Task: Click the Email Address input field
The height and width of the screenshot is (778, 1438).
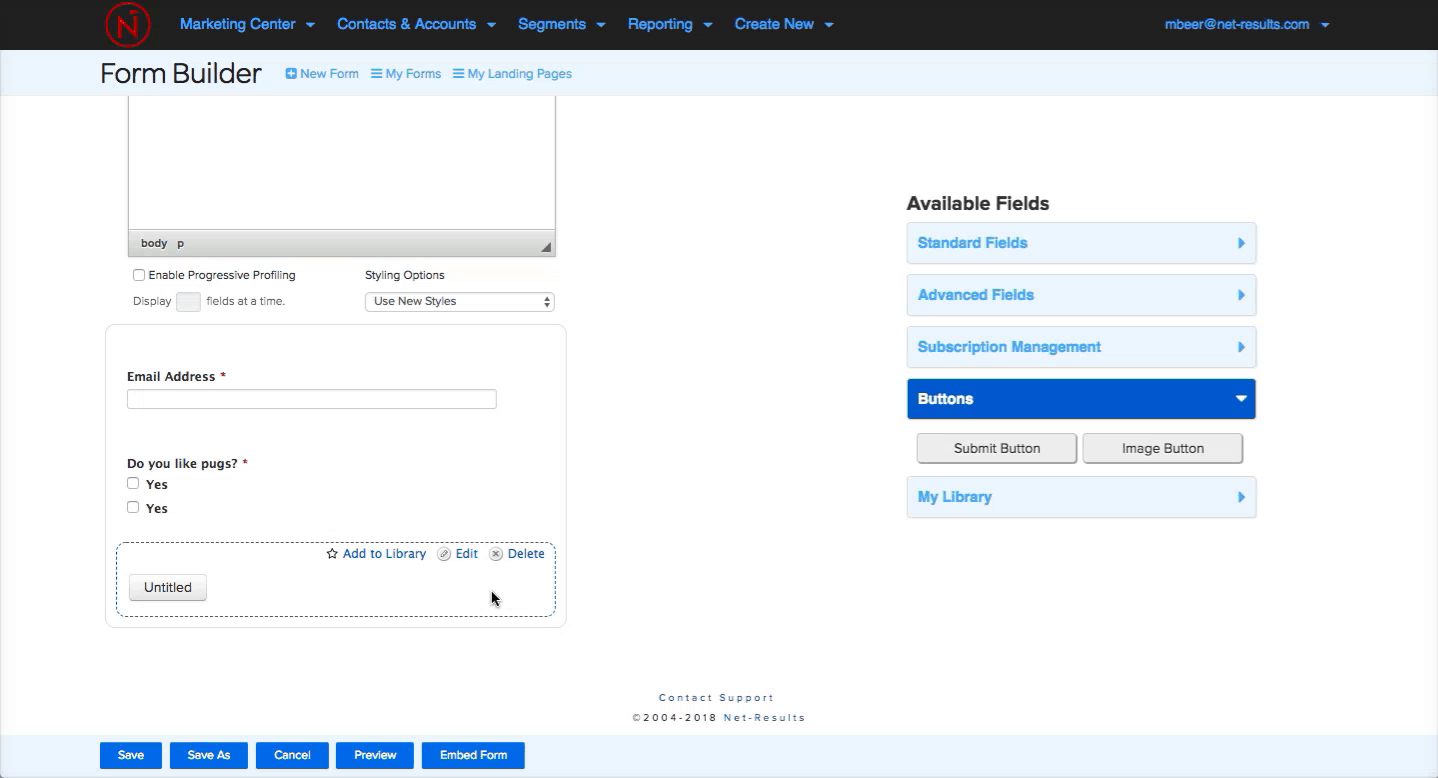Action: click(312, 399)
